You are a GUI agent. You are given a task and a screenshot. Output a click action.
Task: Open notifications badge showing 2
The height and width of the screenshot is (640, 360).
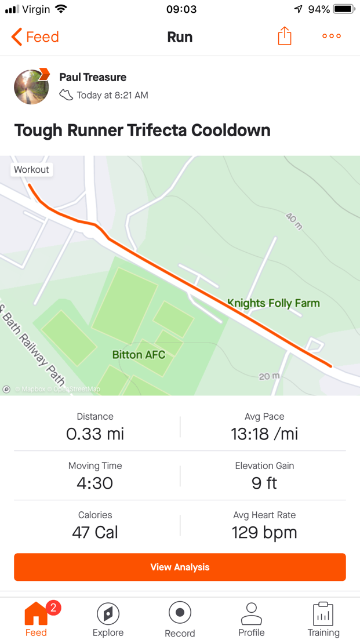click(53, 608)
